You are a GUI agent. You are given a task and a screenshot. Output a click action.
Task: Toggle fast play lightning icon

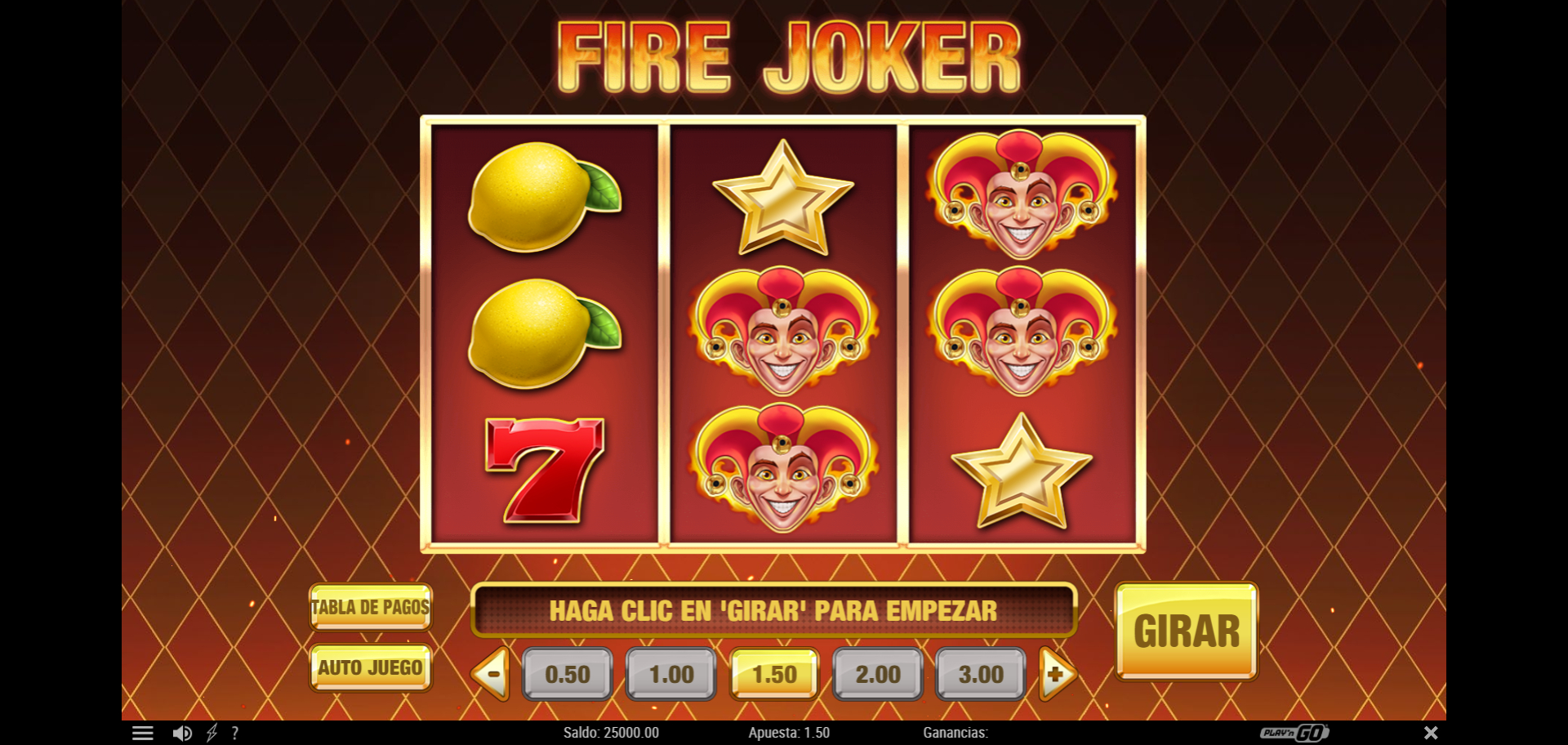(212, 733)
